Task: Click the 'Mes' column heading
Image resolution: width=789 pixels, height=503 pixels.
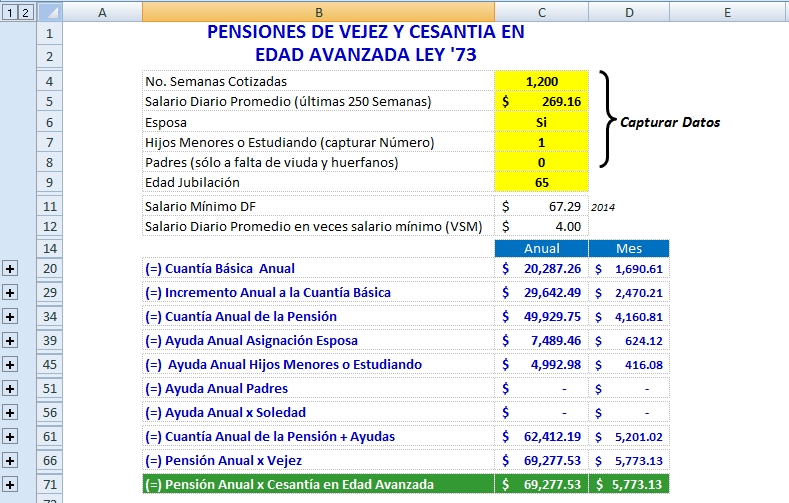Action: (629, 248)
